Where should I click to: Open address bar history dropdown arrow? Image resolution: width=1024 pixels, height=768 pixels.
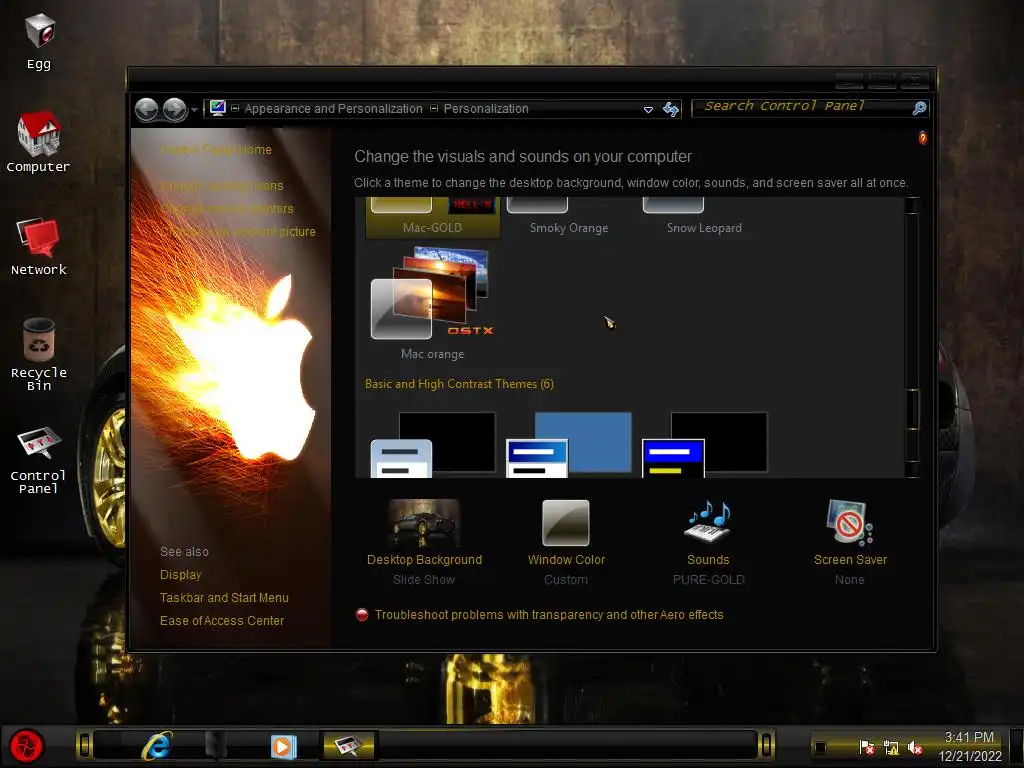pyautogui.click(x=648, y=110)
